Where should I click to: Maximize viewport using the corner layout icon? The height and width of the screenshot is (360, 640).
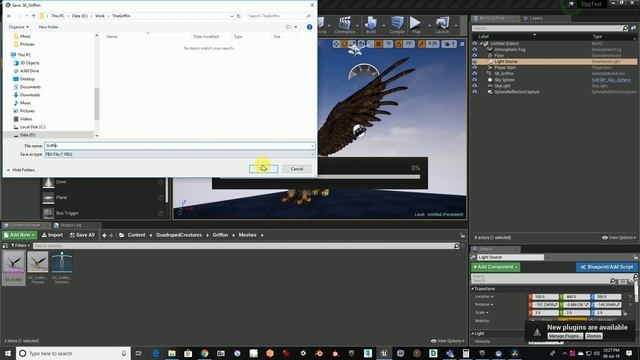pyautogui.click(x=462, y=44)
